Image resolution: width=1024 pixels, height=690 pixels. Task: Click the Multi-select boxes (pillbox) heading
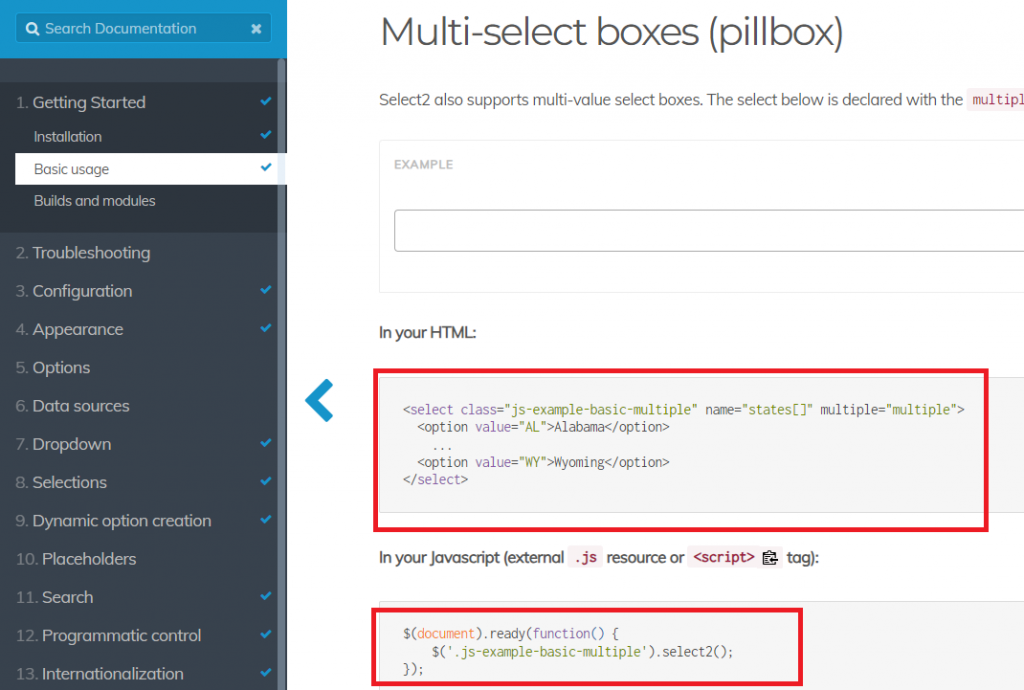[611, 32]
